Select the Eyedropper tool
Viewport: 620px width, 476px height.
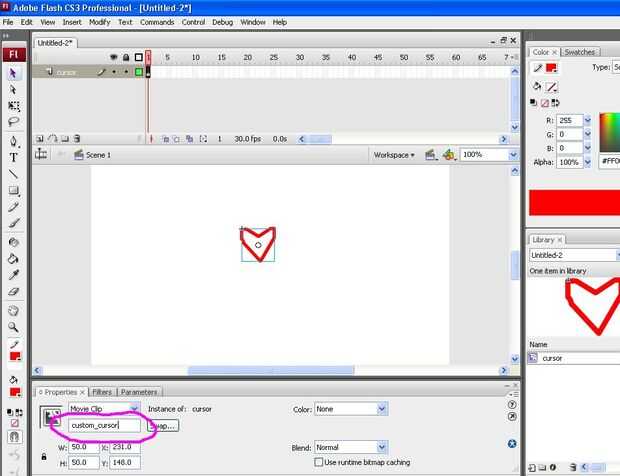pos(13,275)
